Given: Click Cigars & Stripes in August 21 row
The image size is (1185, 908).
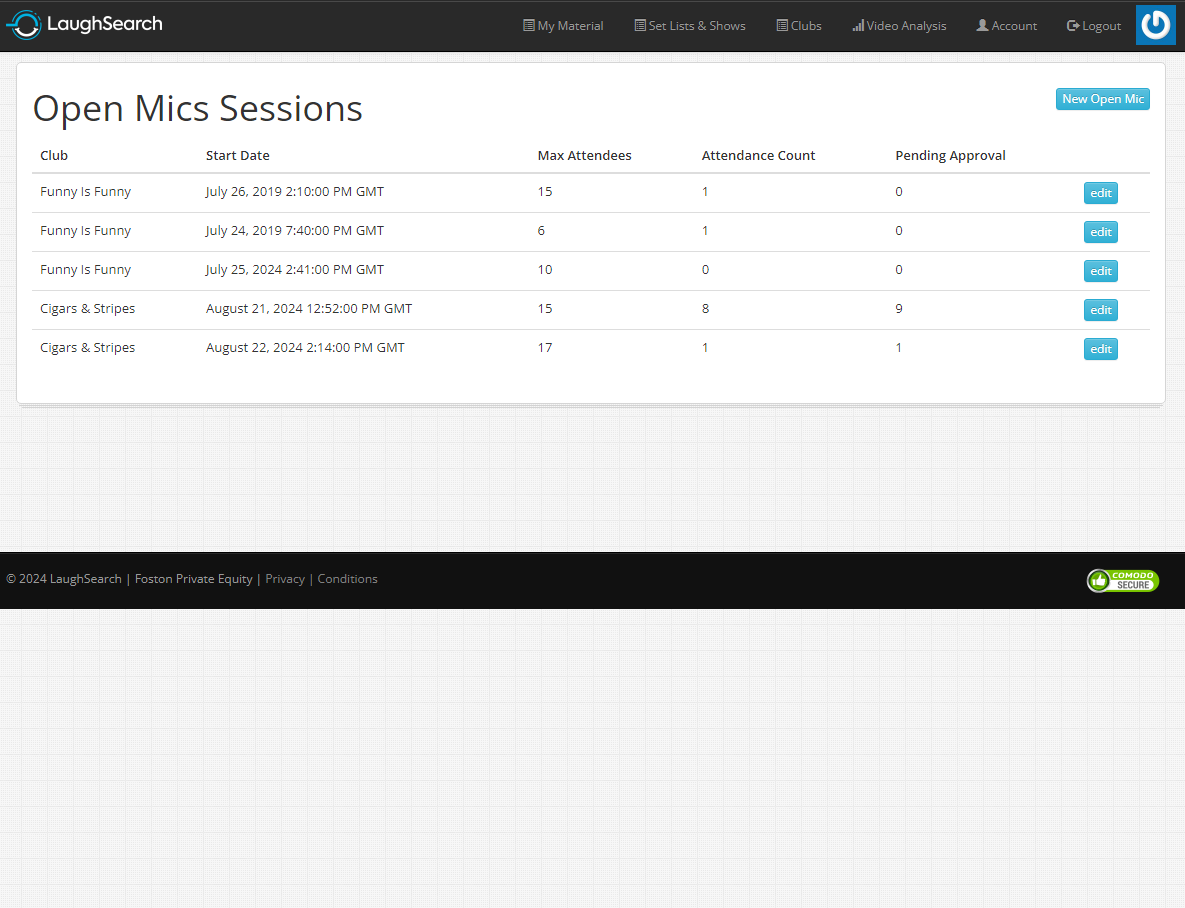Looking at the screenshot, I should (88, 308).
